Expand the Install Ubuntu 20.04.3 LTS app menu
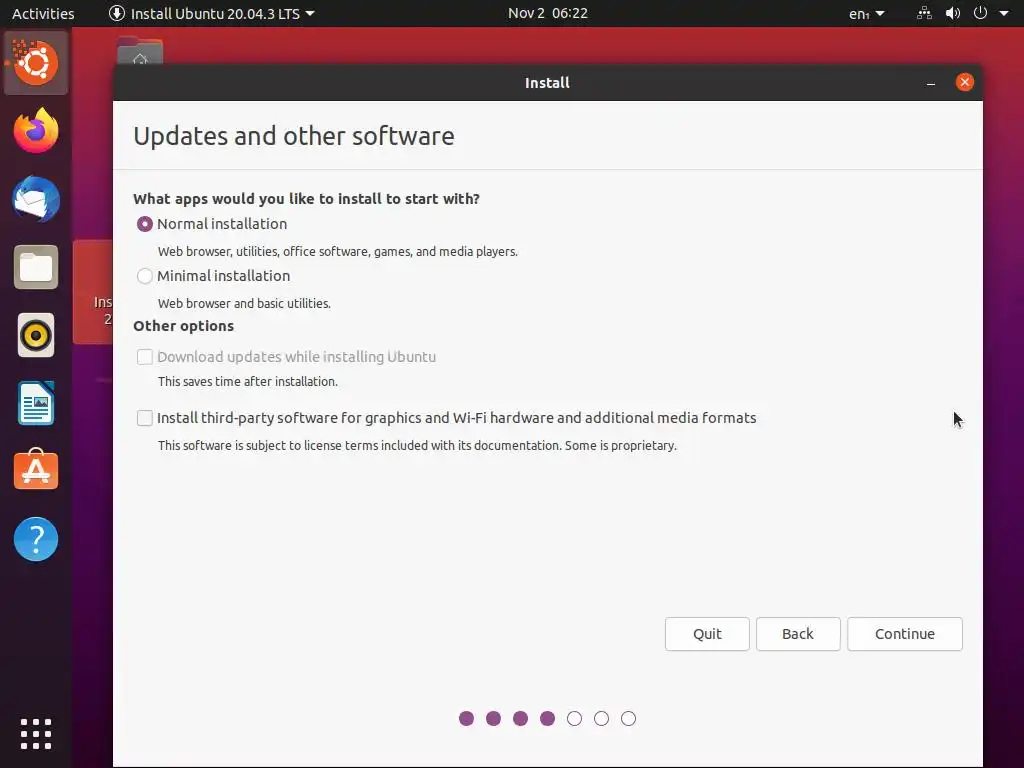 [212, 13]
